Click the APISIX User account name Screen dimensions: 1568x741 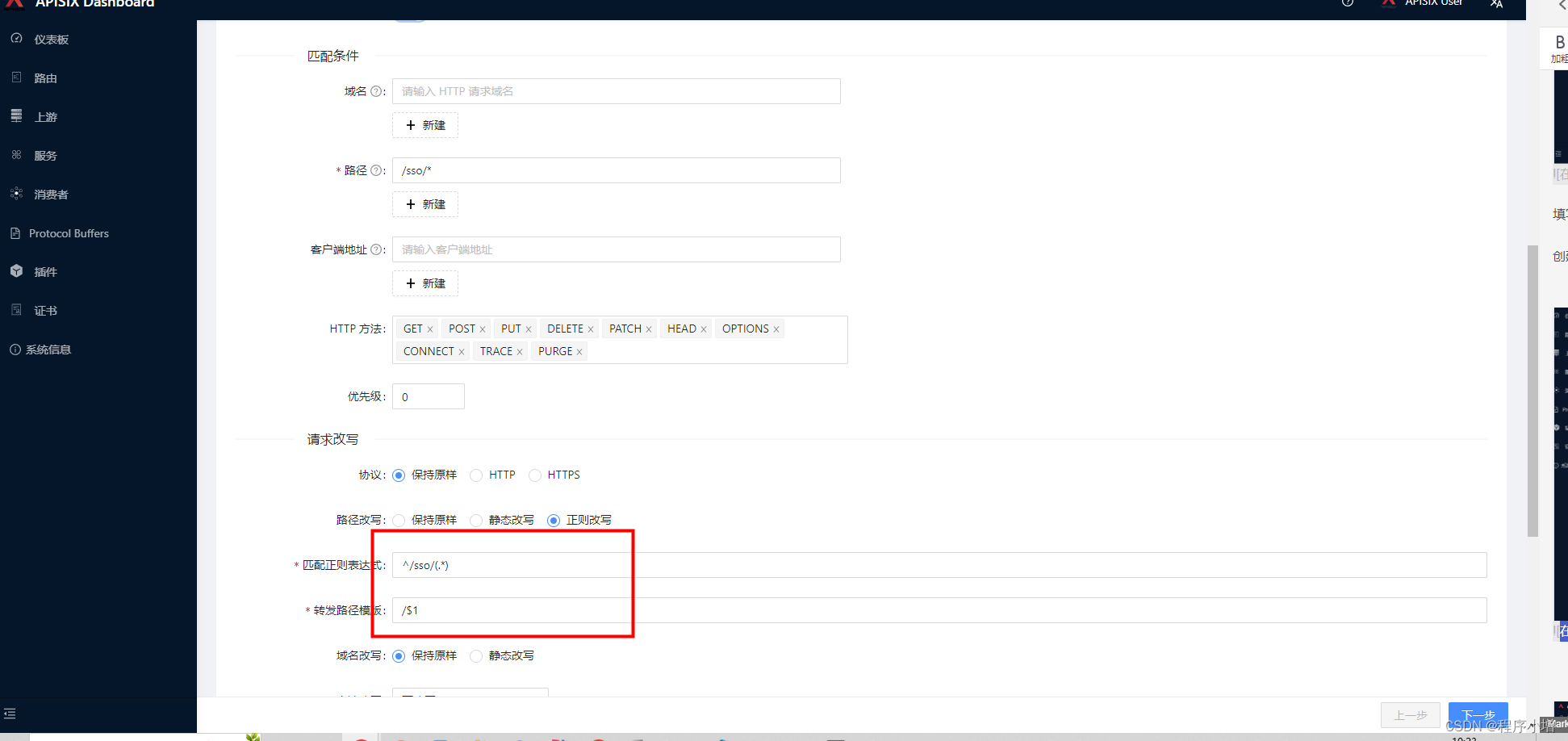coord(1433,2)
